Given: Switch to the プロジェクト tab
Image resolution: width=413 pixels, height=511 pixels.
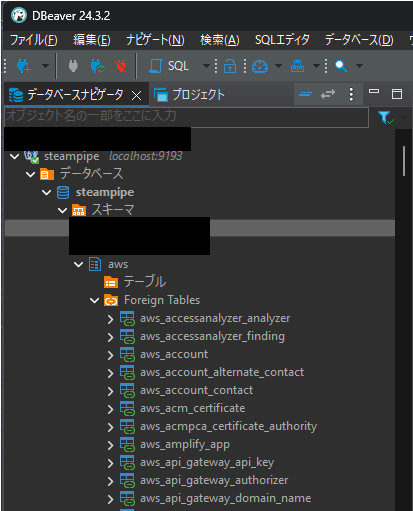Looking at the screenshot, I should (189, 95).
